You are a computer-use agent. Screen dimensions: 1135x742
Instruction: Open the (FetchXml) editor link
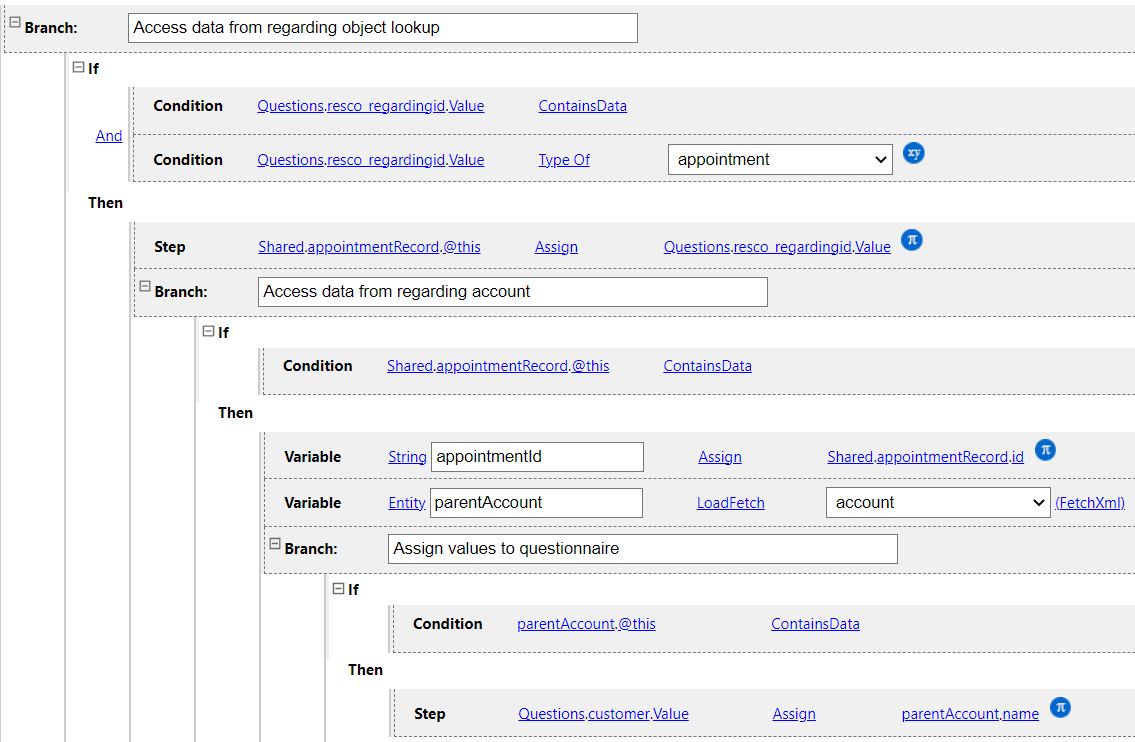(x=1089, y=503)
